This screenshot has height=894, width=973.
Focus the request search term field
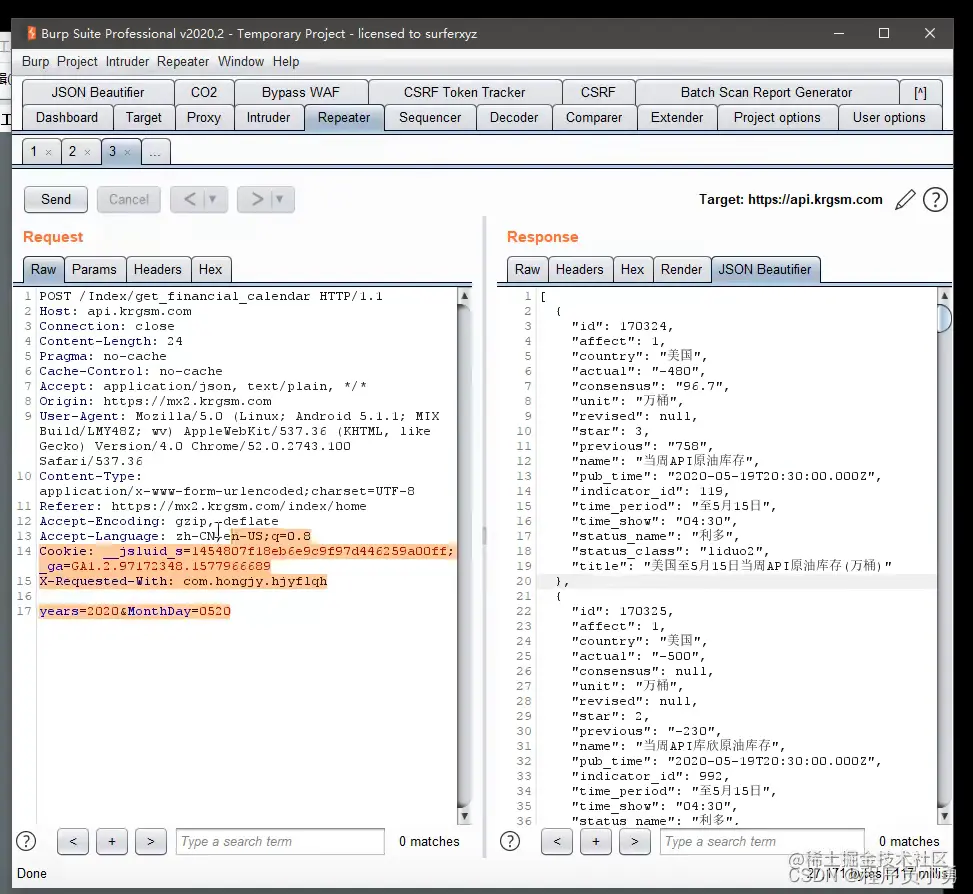(x=280, y=841)
